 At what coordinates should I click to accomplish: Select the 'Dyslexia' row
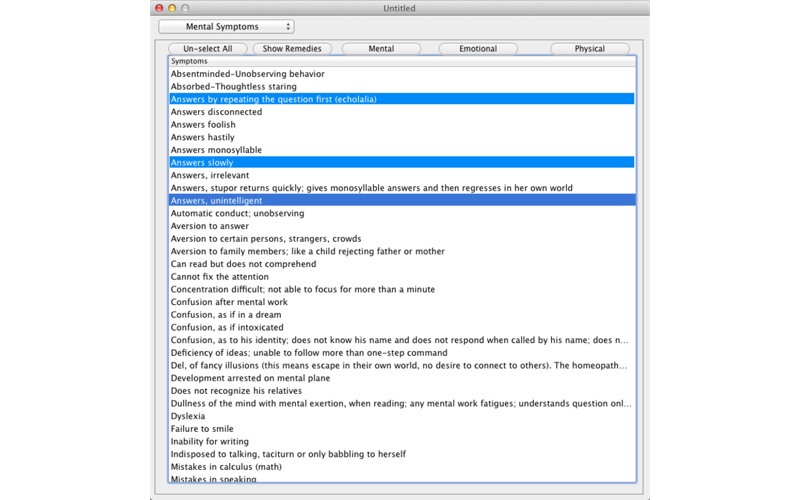(402, 416)
